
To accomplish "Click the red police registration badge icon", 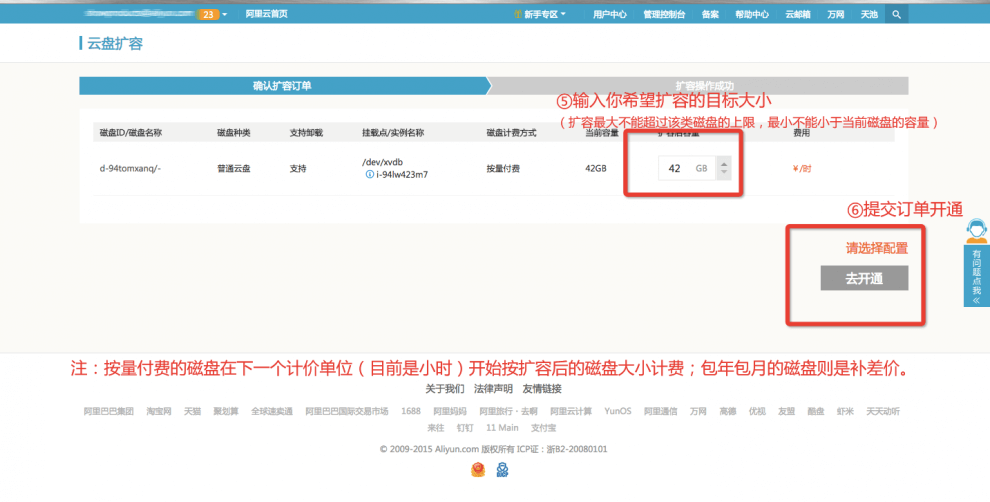I will (x=478, y=469).
